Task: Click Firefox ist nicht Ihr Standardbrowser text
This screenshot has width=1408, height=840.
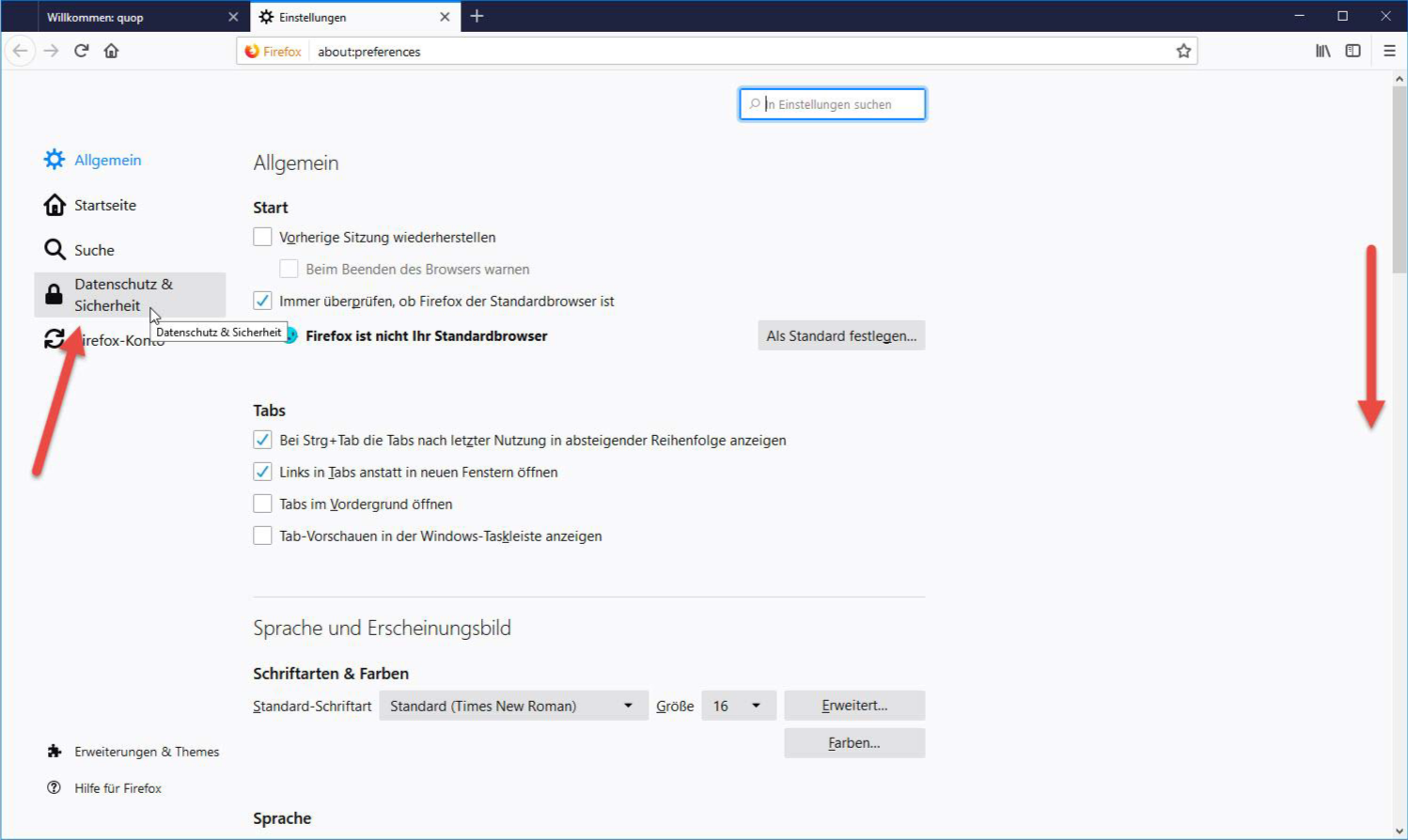Action: pyautogui.click(x=427, y=335)
